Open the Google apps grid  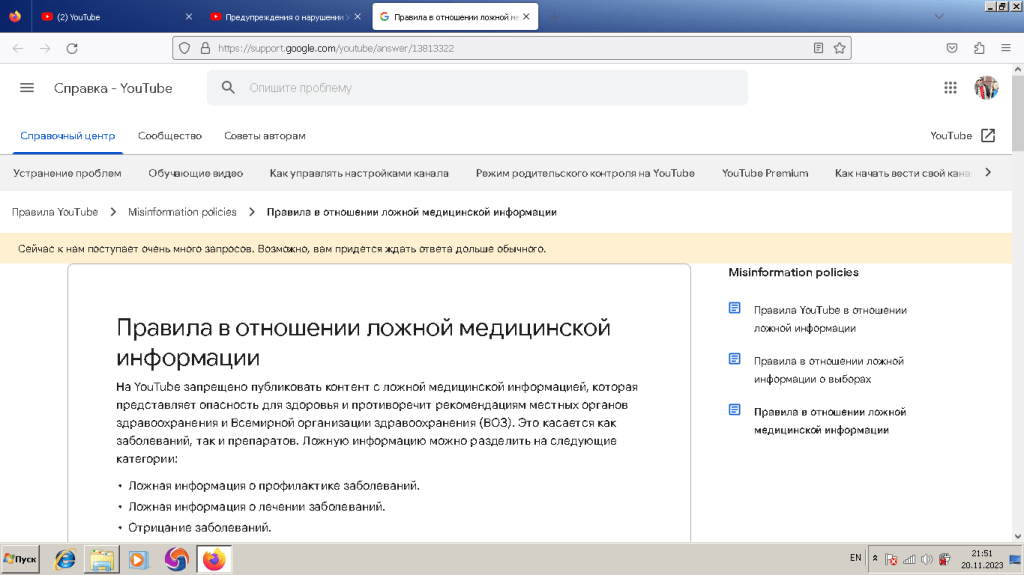[950, 88]
